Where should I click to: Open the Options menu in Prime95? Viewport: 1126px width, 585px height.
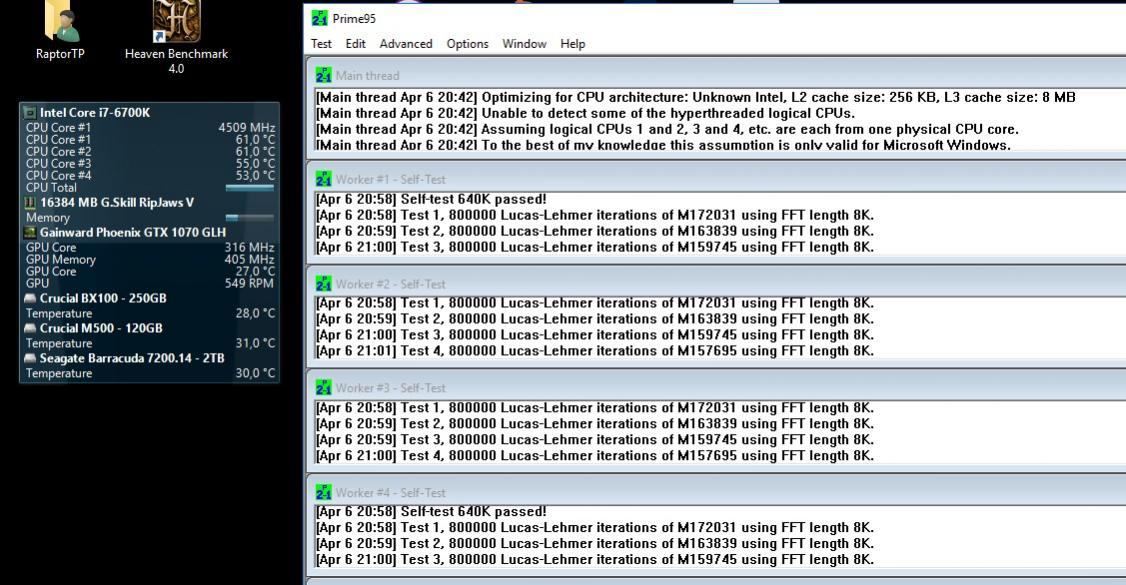click(467, 44)
